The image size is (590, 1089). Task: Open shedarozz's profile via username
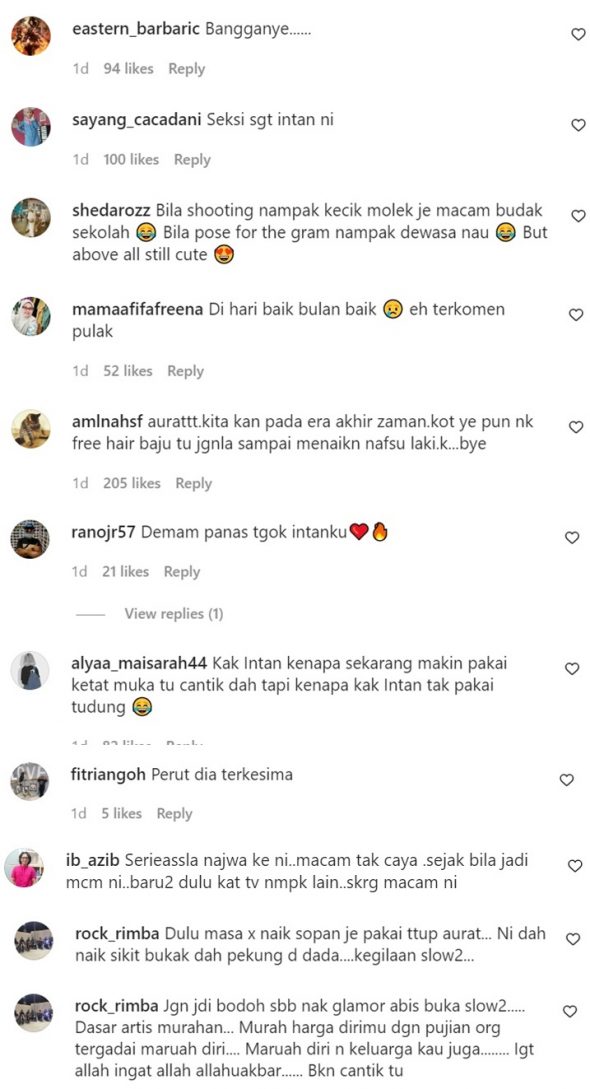[x=112, y=210]
